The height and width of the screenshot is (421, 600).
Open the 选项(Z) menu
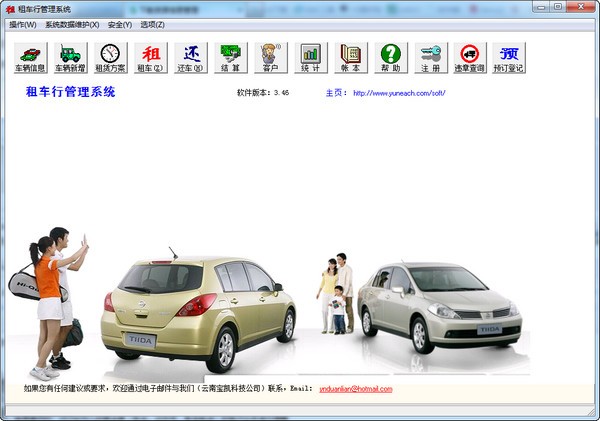point(152,24)
